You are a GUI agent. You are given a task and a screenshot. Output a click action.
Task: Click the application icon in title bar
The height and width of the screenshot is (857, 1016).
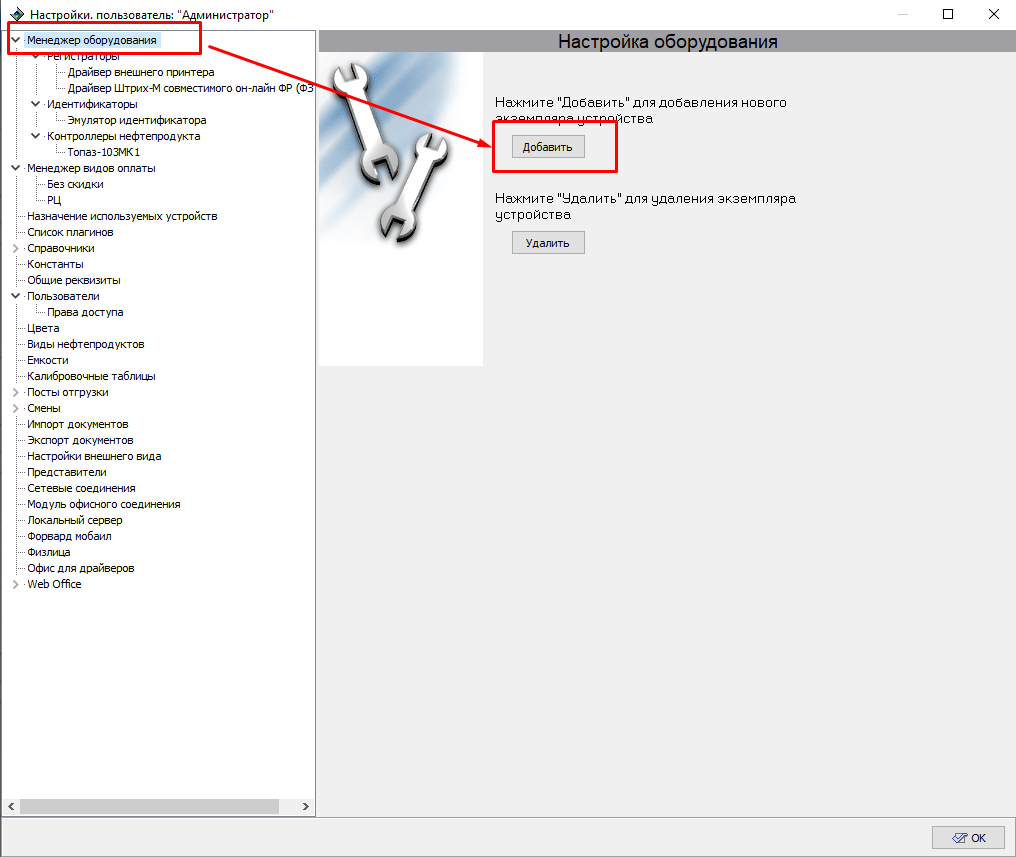pos(17,14)
